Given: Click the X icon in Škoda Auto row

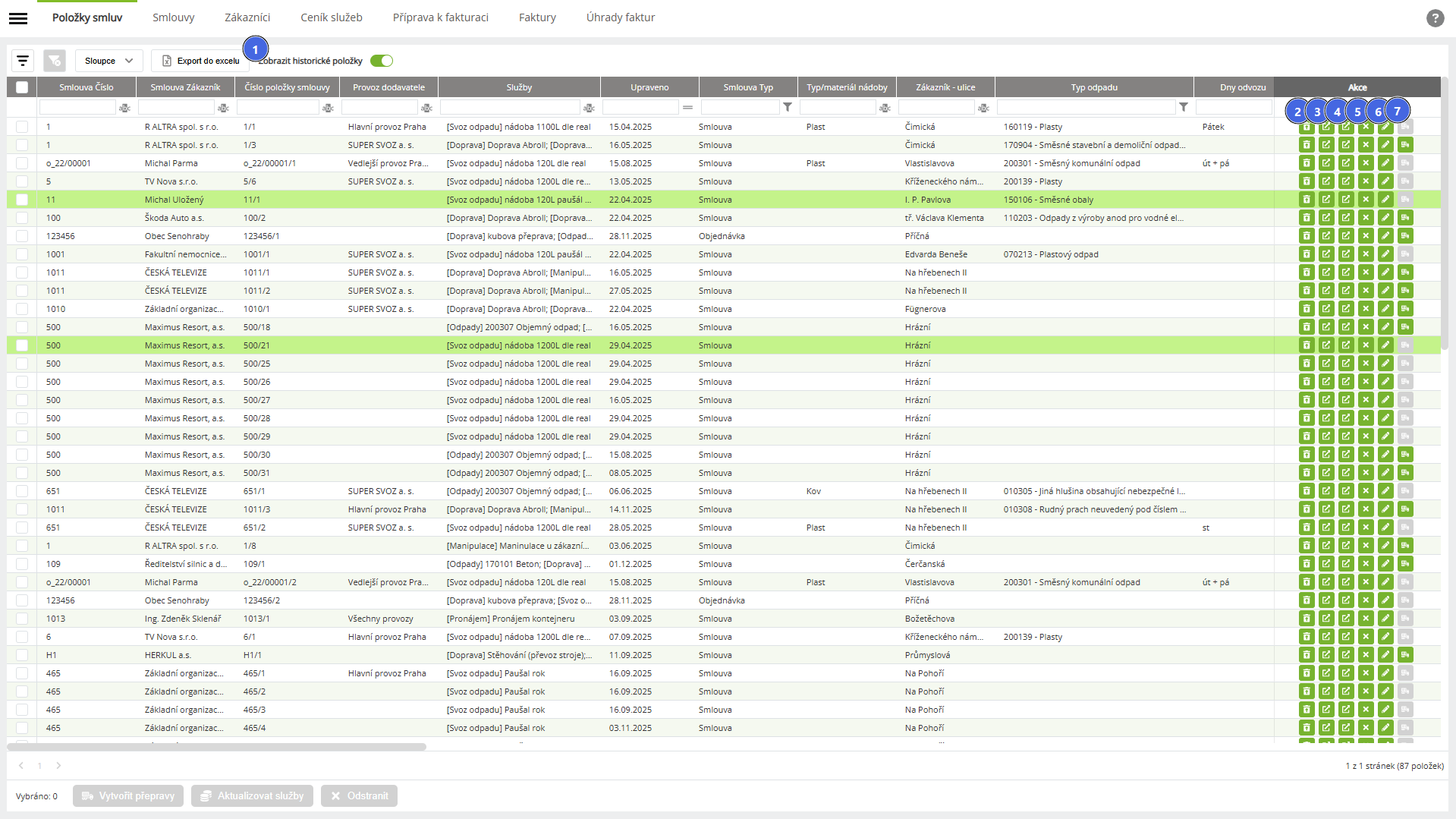Looking at the screenshot, I should pyautogui.click(x=1366, y=218).
